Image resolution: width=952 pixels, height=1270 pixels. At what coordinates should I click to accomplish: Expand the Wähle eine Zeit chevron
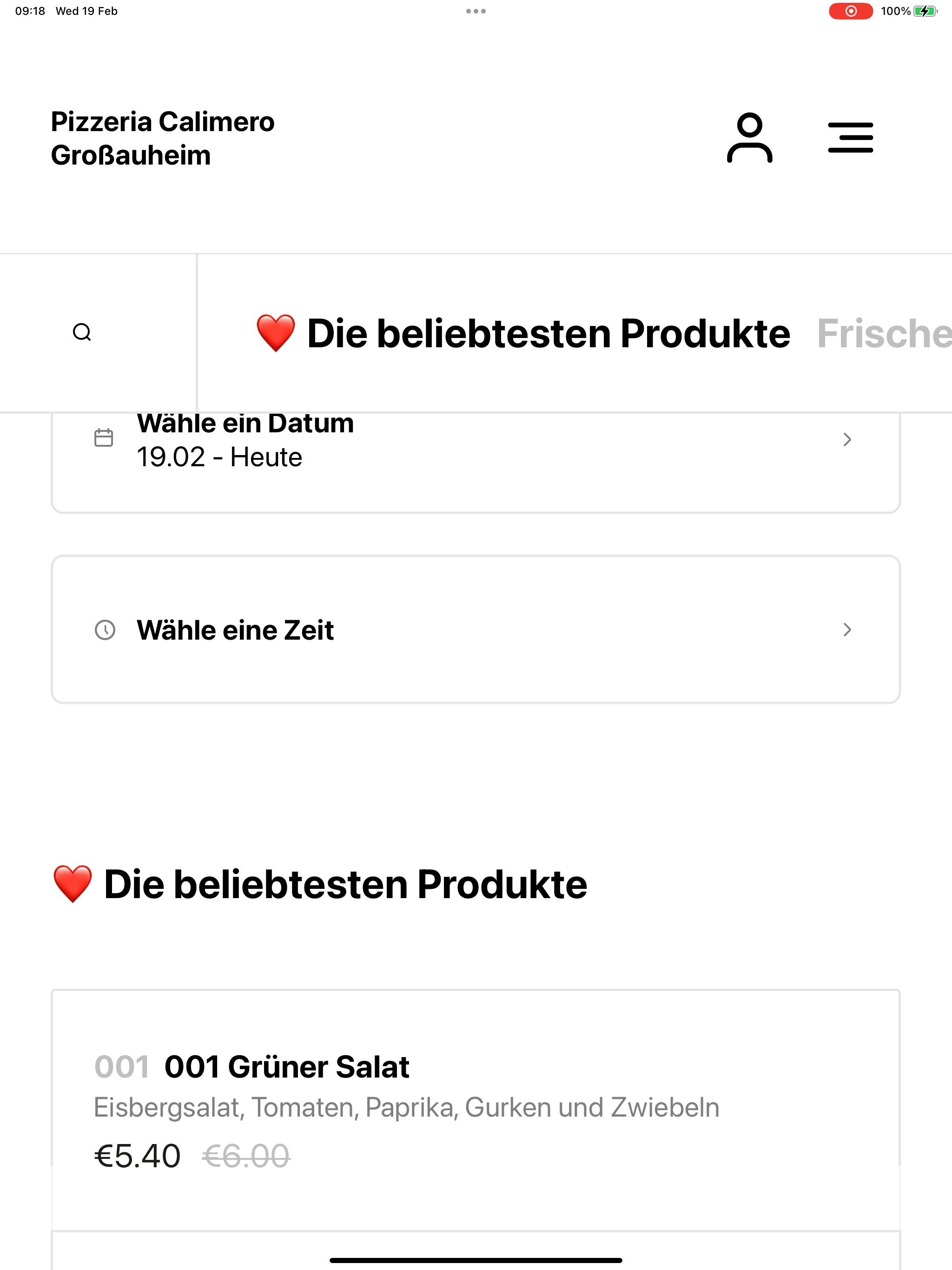pos(847,630)
